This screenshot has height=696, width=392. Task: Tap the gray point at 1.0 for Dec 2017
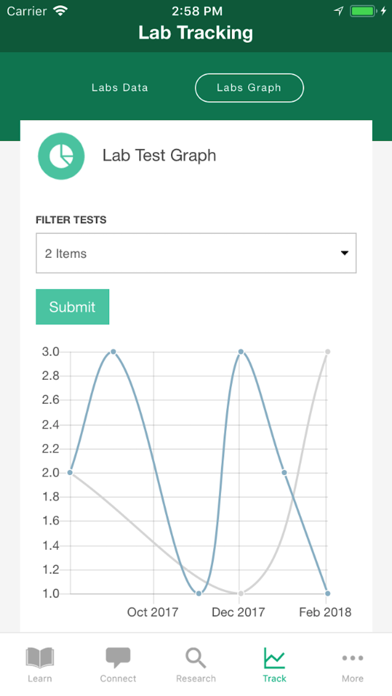click(x=241, y=593)
